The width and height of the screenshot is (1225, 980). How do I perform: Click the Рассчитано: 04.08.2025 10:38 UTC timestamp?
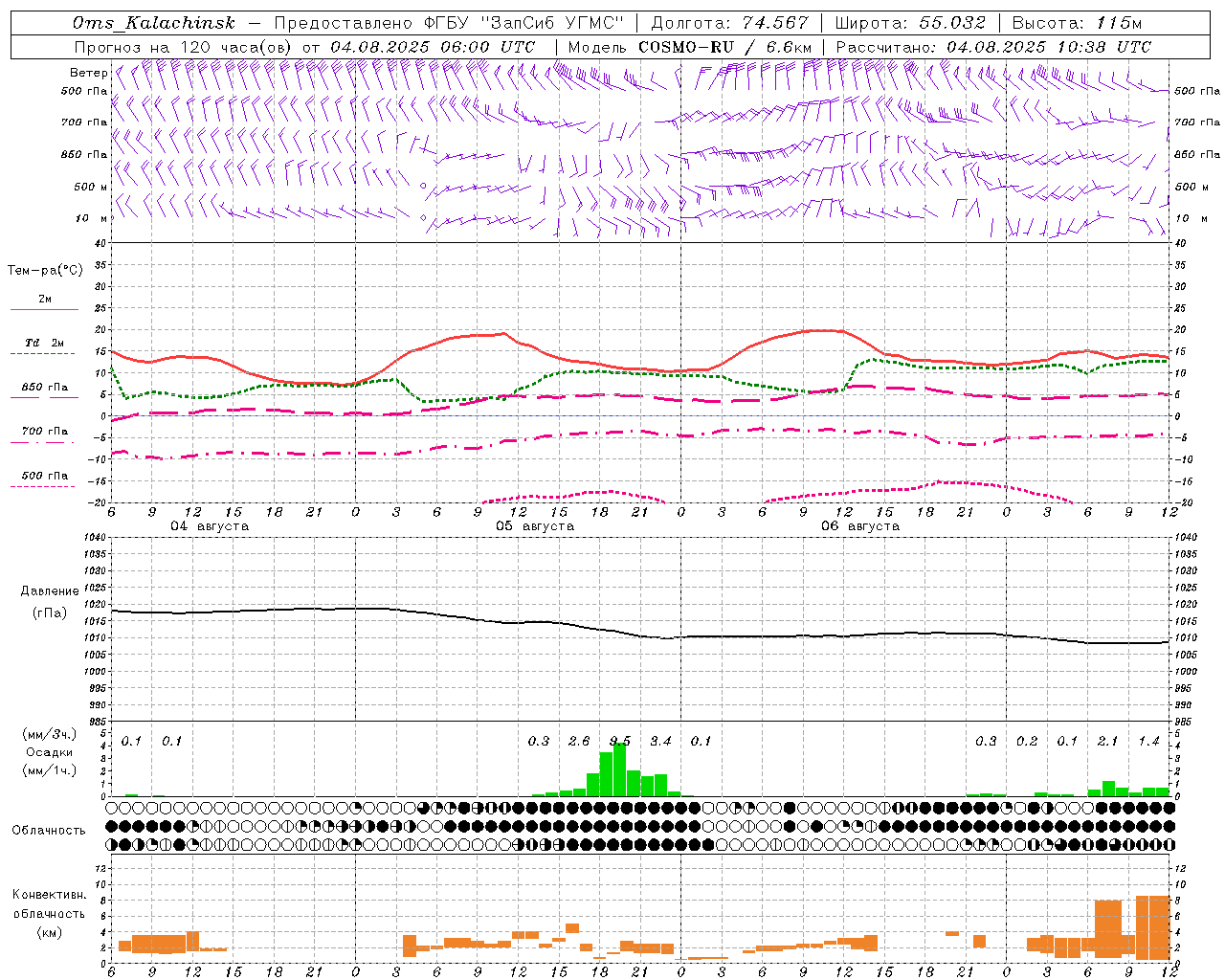(993, 46)
